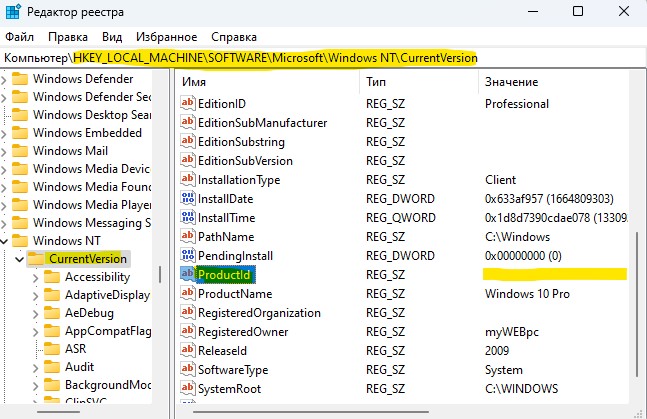Click the EditionID string value icon
Image resolution: width=647 pixels, height=419 pixels.
[x=188, y=103]
